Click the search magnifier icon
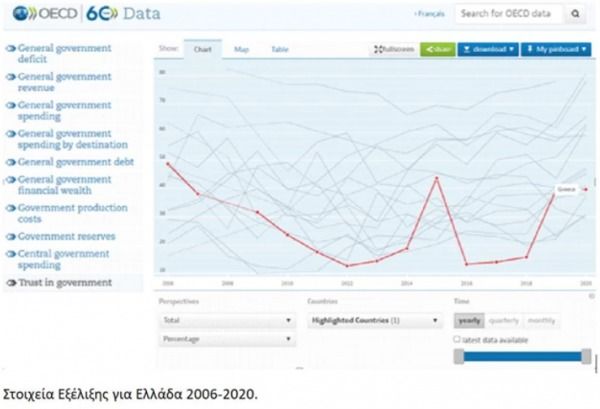This screenshot has height=409, width=600. click(x=576, y=14)
